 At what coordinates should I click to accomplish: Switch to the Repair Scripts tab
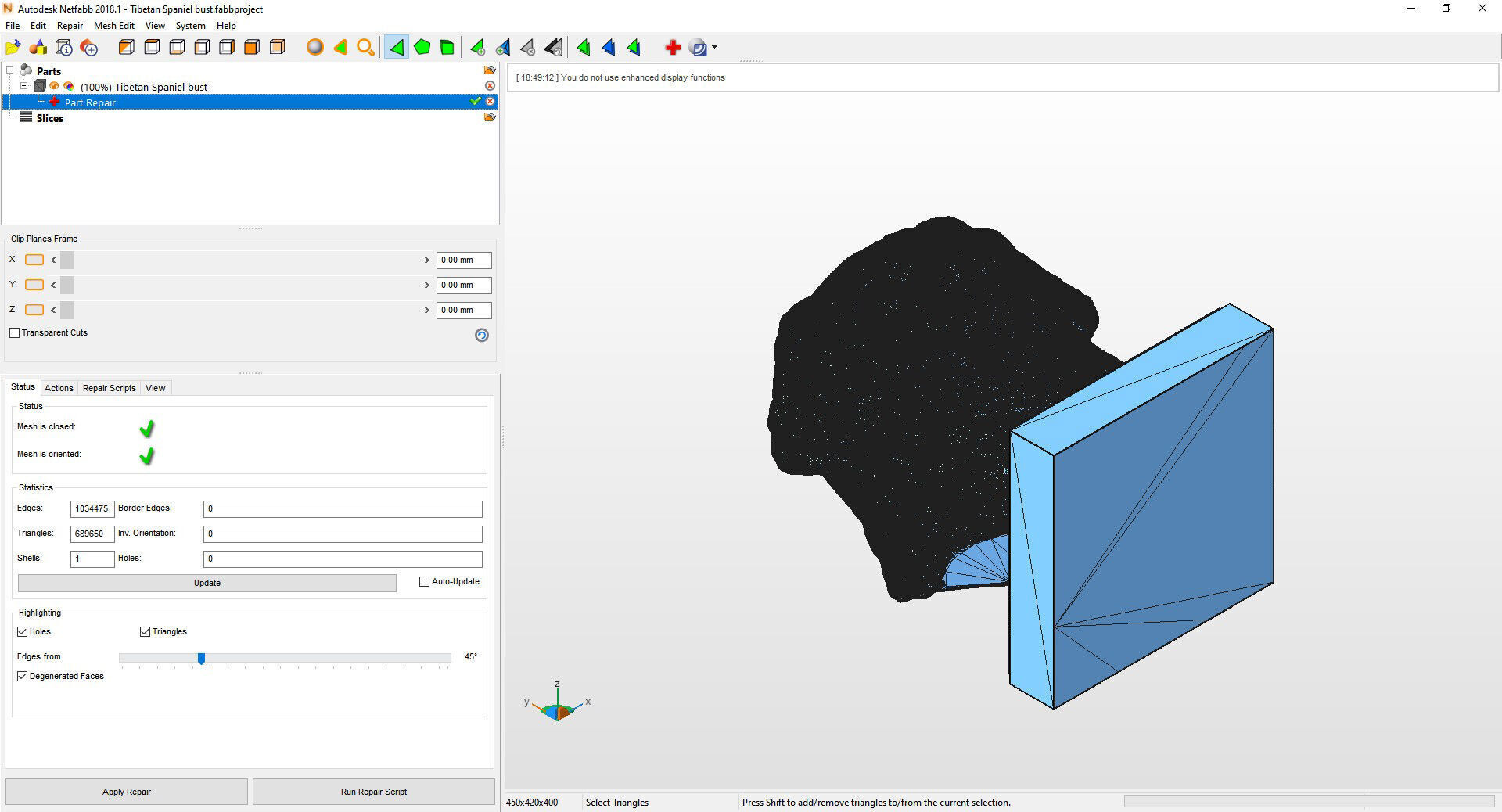110,388
